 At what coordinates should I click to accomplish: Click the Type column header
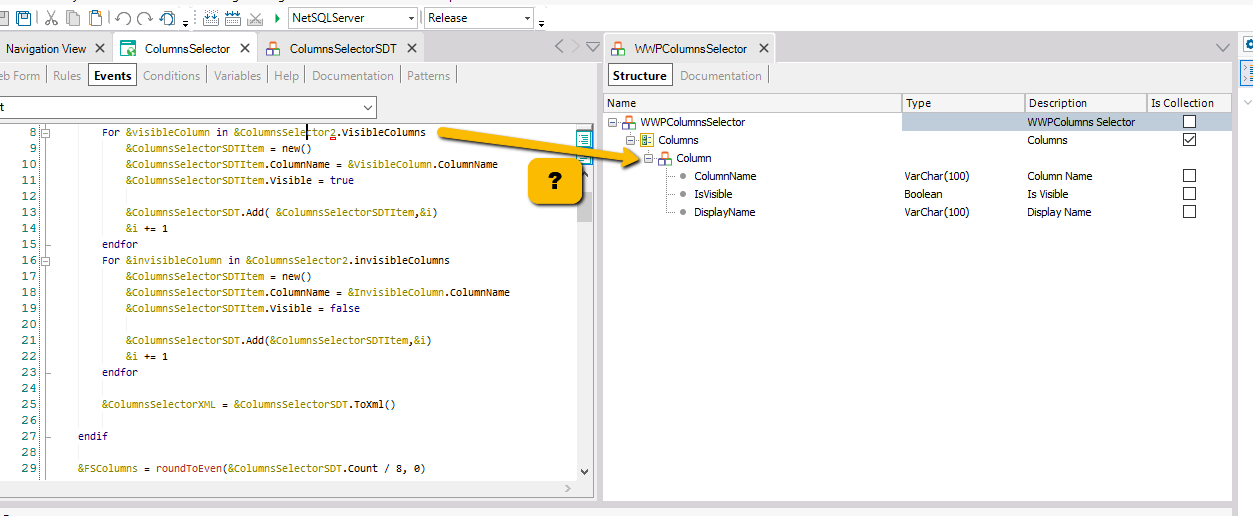click(963, 103)
